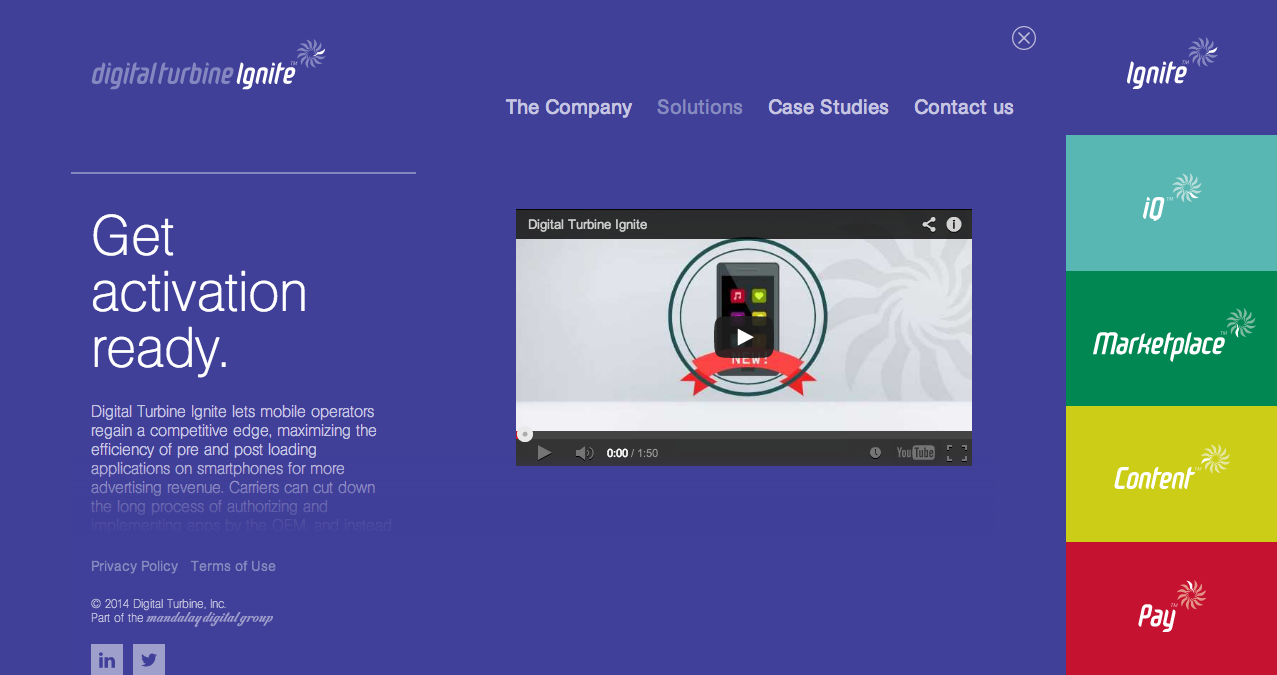Click the Watch Later clock icon
This screenshot has height=675, width=1277.
pyautogui.click(x=874, y=452)
